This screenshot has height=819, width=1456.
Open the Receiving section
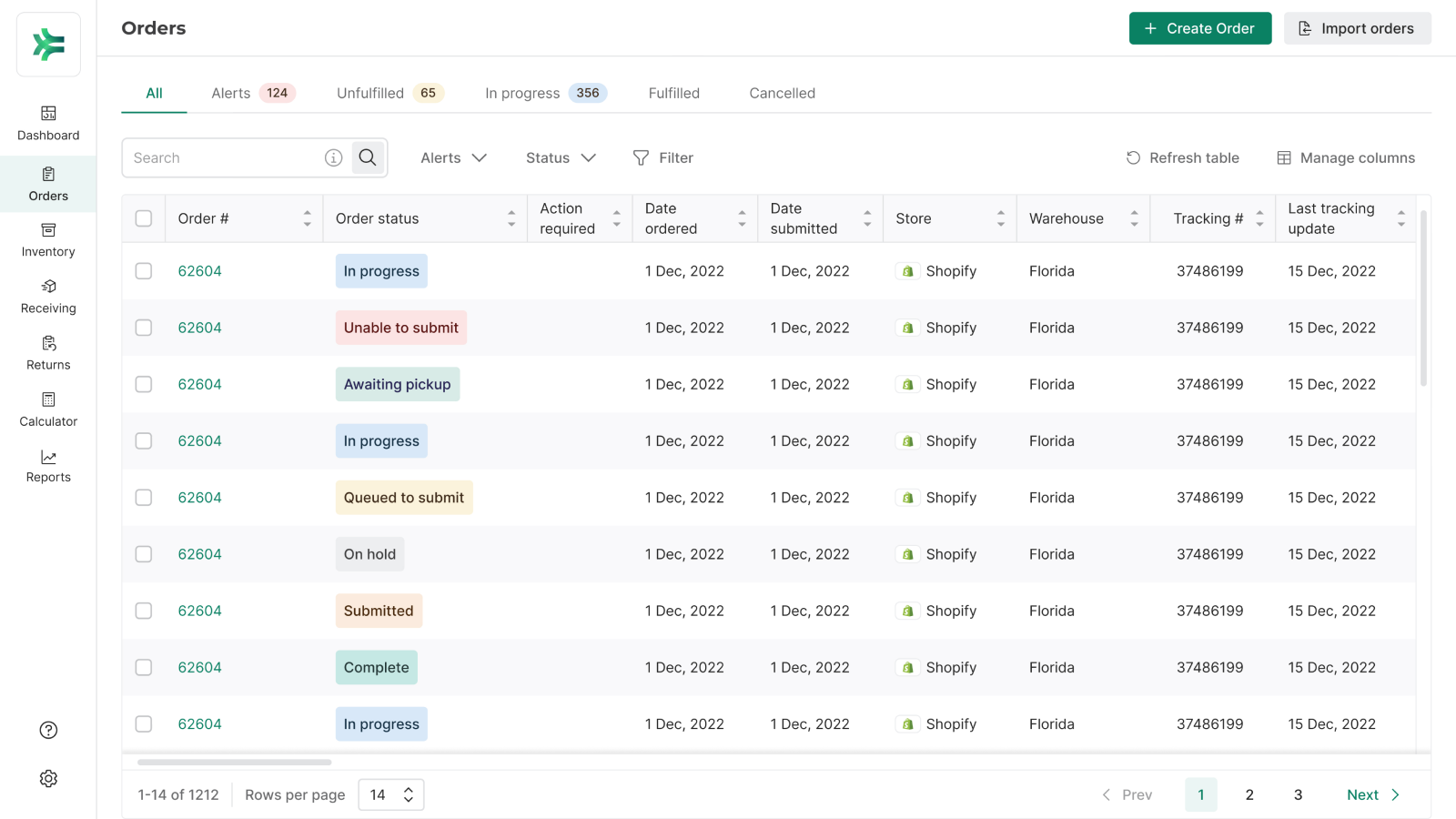pyautogui.click(x=48, y=297)
